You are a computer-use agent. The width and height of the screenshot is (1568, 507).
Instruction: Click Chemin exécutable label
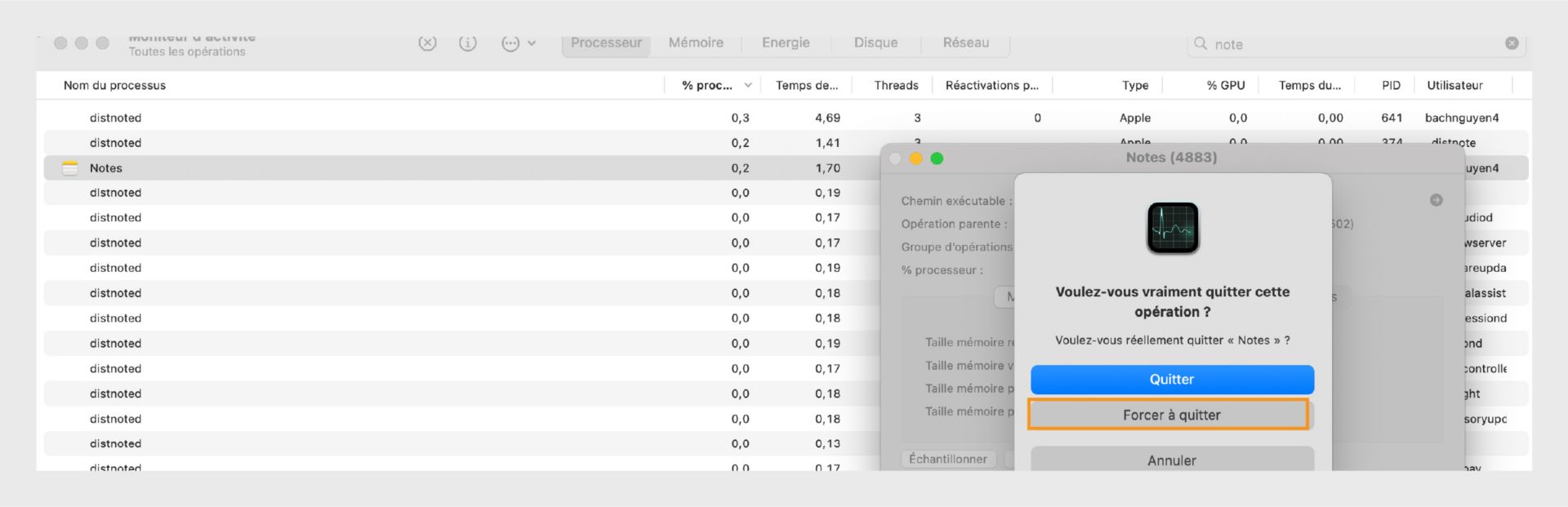[x=956, y=201]
